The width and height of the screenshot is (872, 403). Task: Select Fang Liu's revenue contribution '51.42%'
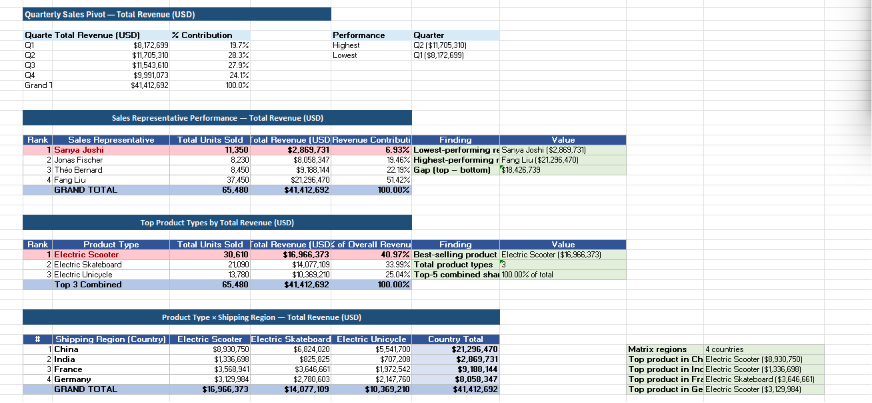371,180
